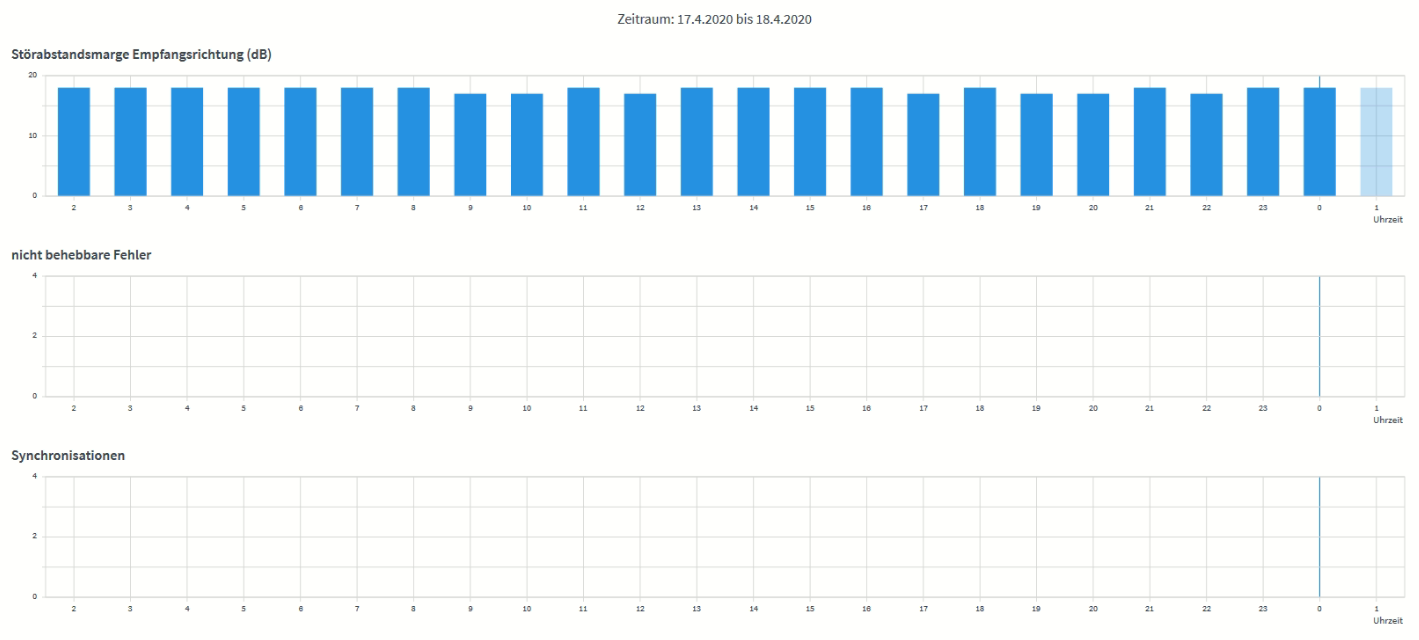1419x640 pixels.
Task: Click the Störabstandsmarge Empfangsrichtung (dB) heading
Action: coord(141,54)
